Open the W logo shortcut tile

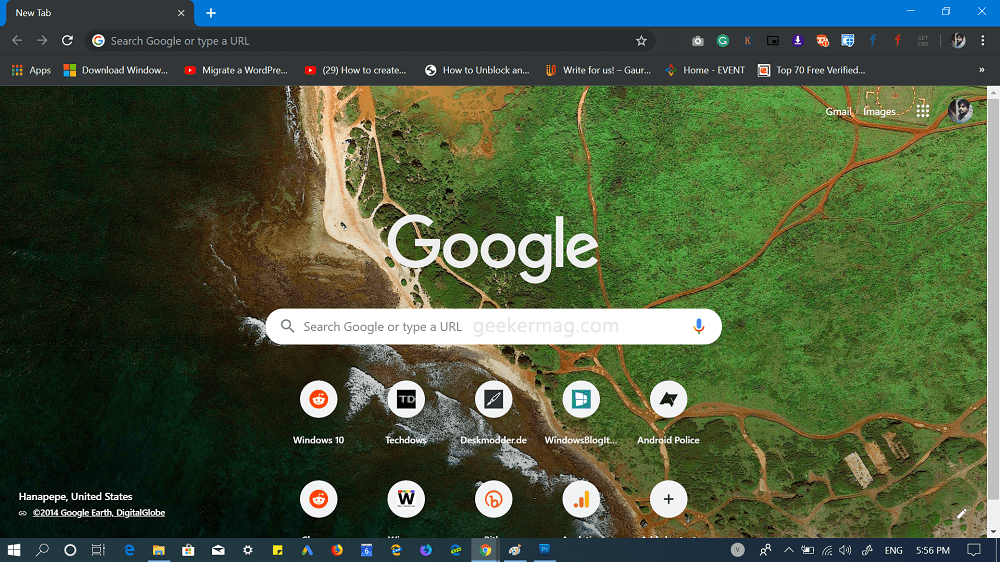pyautogui.click(x=406, y=499)
